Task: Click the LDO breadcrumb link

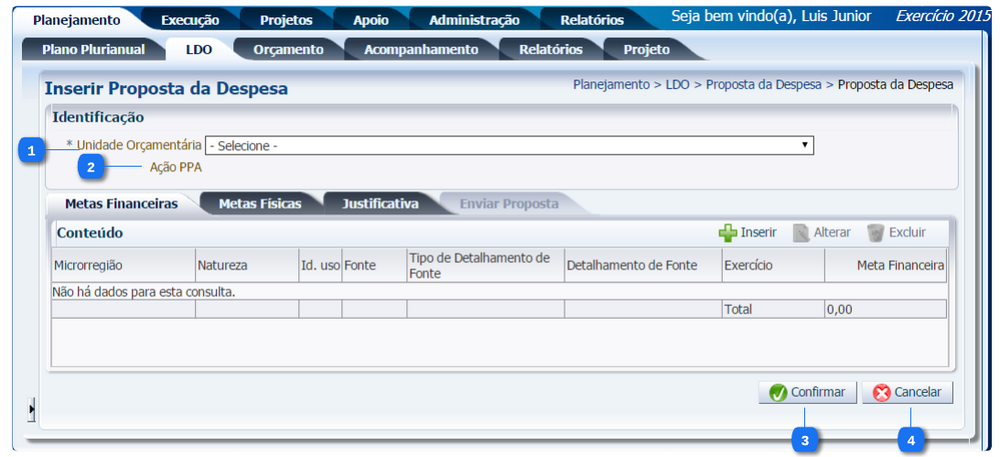Action: coord(677,85)
